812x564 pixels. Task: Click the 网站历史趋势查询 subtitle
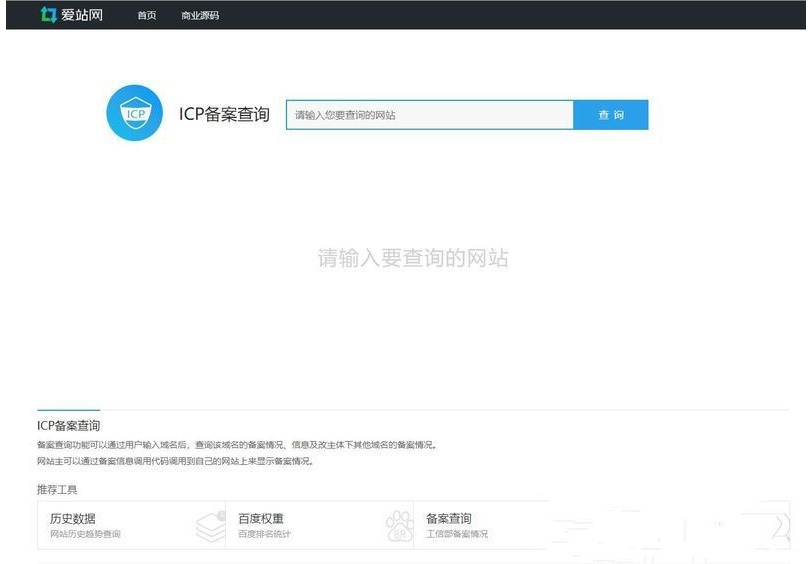pos(85,534)
